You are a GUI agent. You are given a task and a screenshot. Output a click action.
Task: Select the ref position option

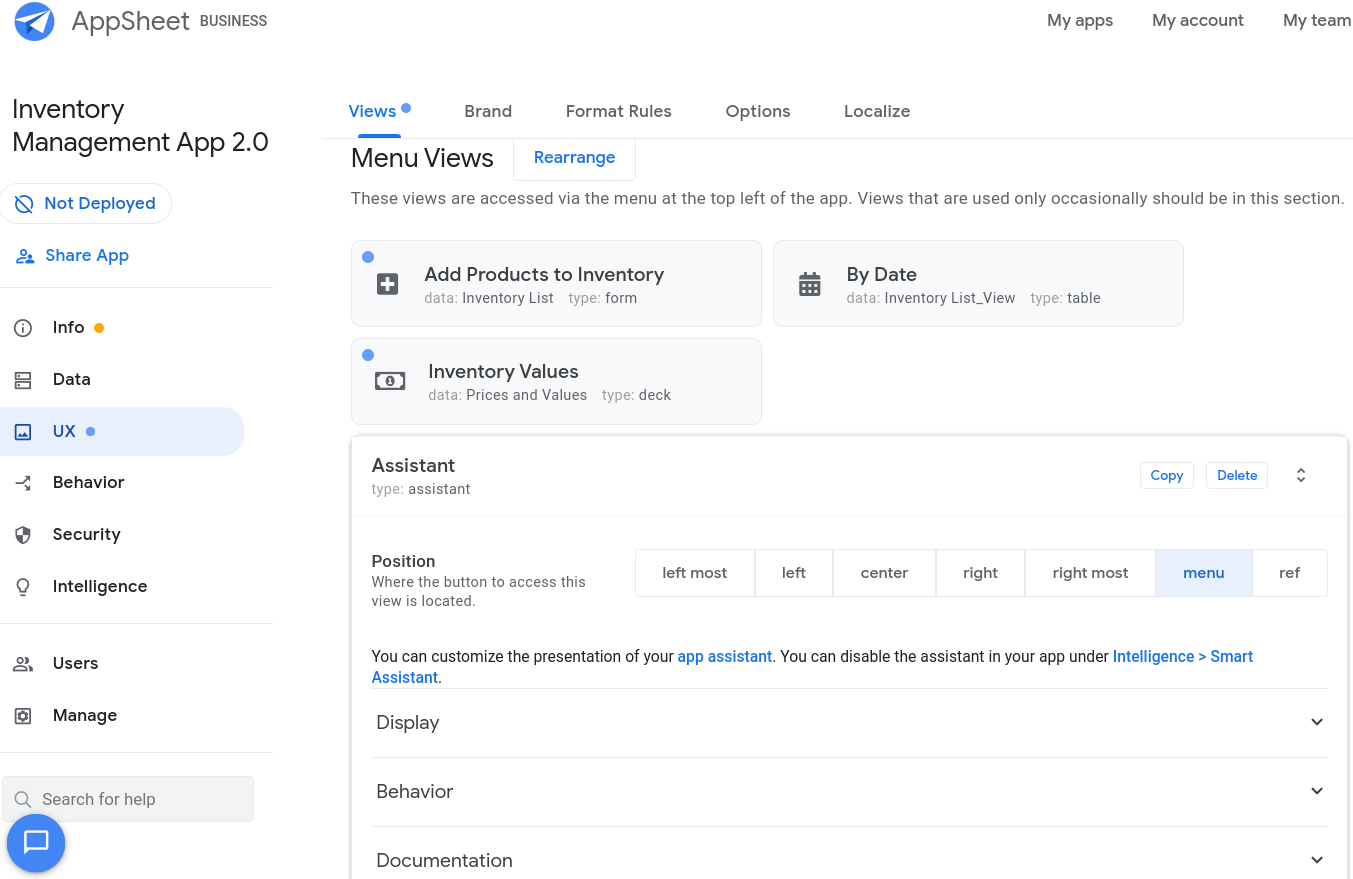pos(1290,573)
